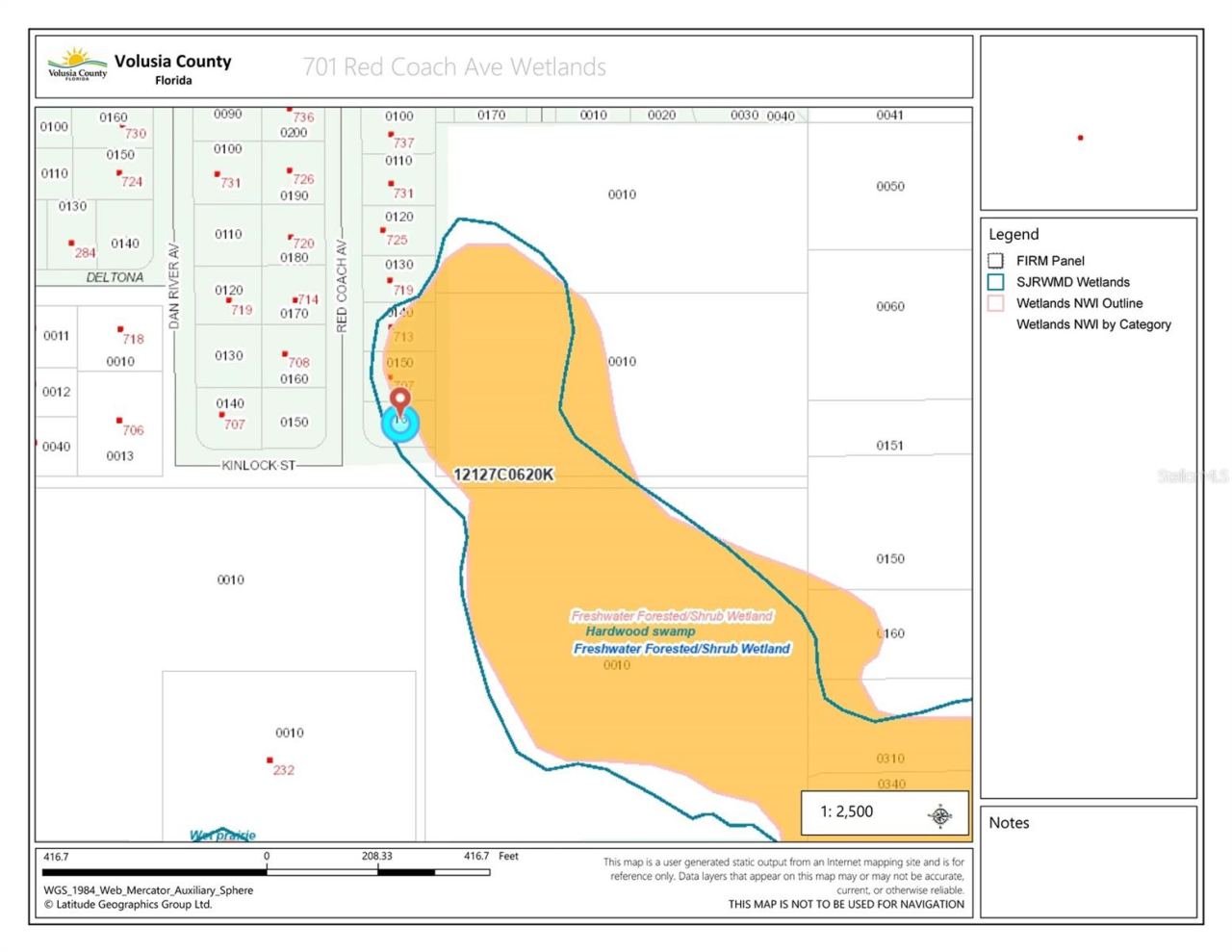Image resolution: width=1232 pixels, height=952 pixels.
Task: Click the scale bar at 208.33 feet
Action: (377, 872)
